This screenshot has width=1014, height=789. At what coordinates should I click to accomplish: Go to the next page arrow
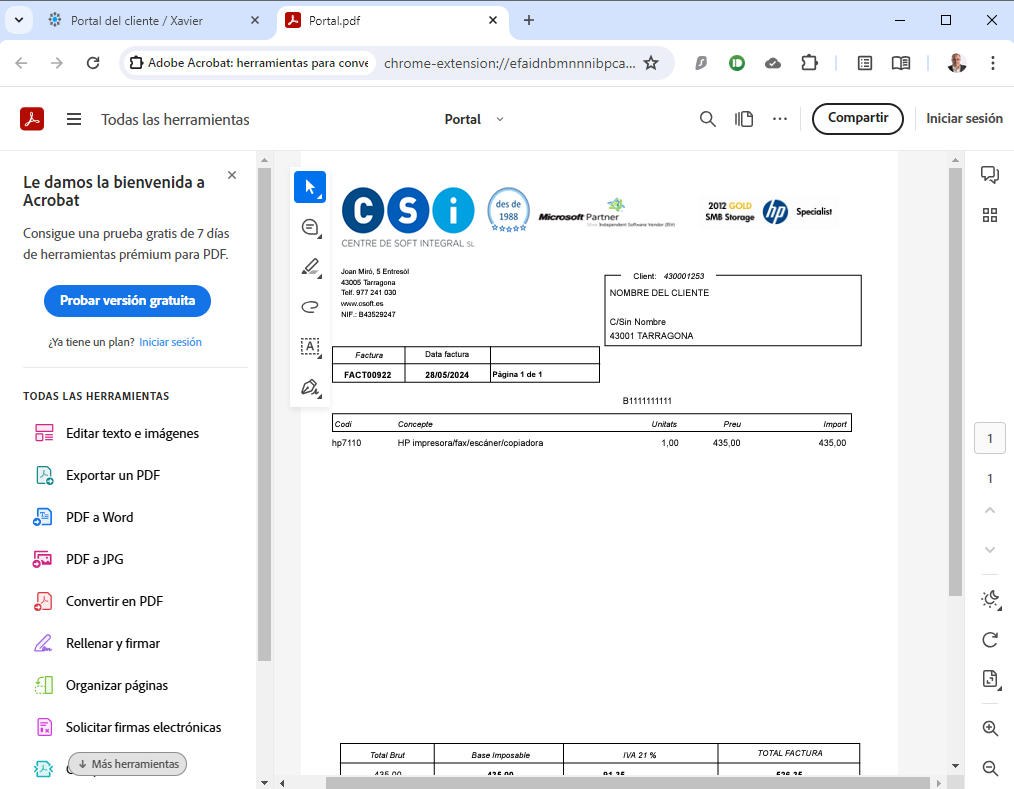point(989,550)
